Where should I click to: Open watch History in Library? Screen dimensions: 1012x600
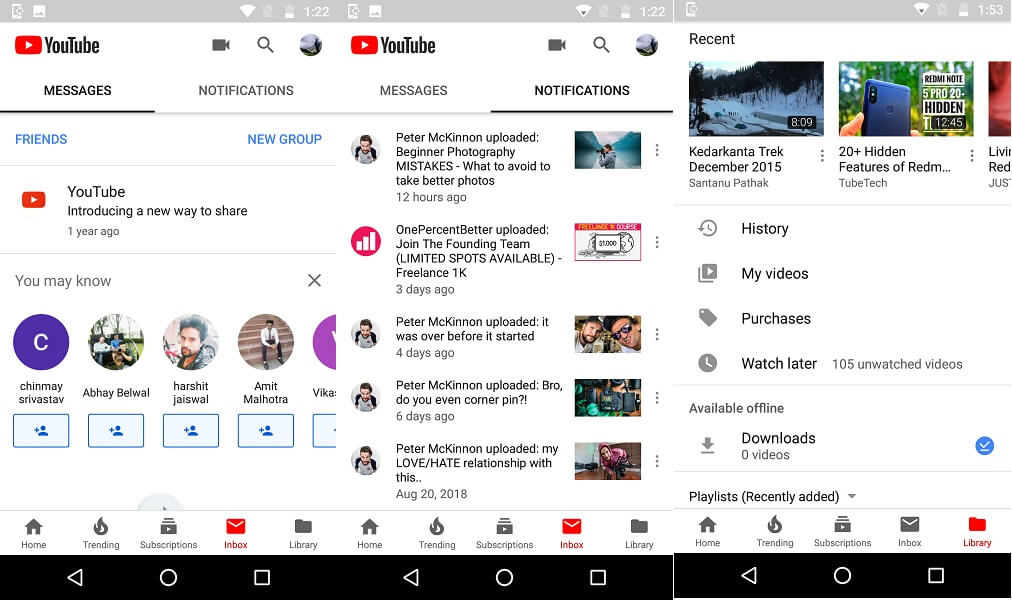click(x=842, y=228)
